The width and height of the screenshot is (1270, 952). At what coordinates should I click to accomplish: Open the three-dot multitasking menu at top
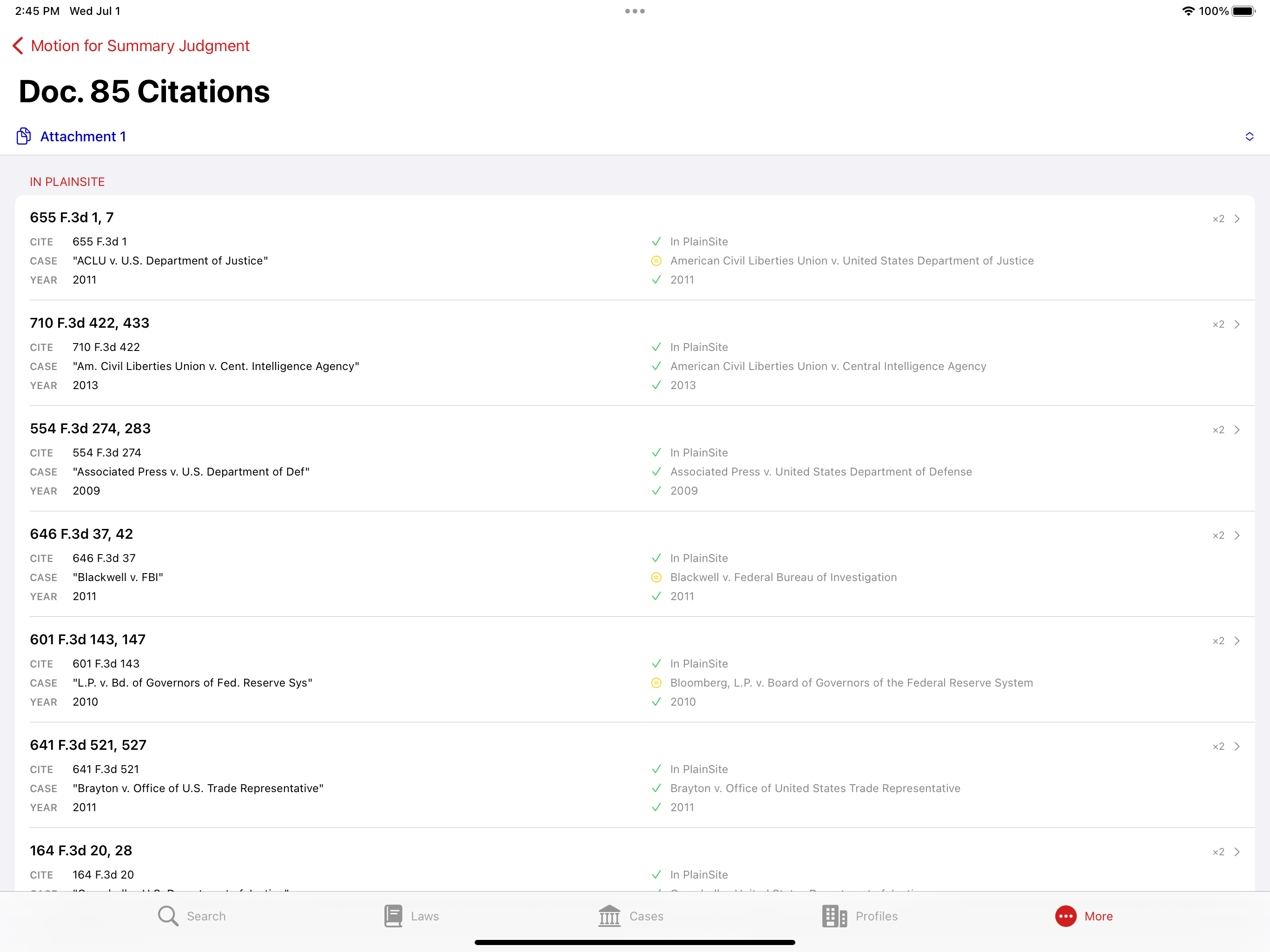pos(635,11)
